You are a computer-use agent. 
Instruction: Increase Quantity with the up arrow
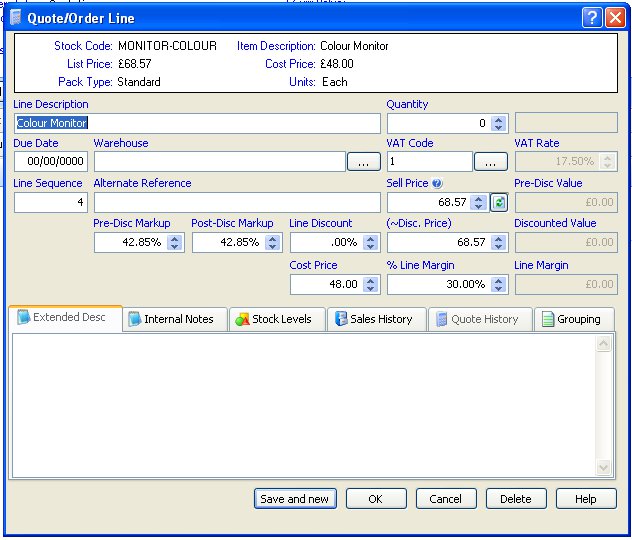(499, 120)
